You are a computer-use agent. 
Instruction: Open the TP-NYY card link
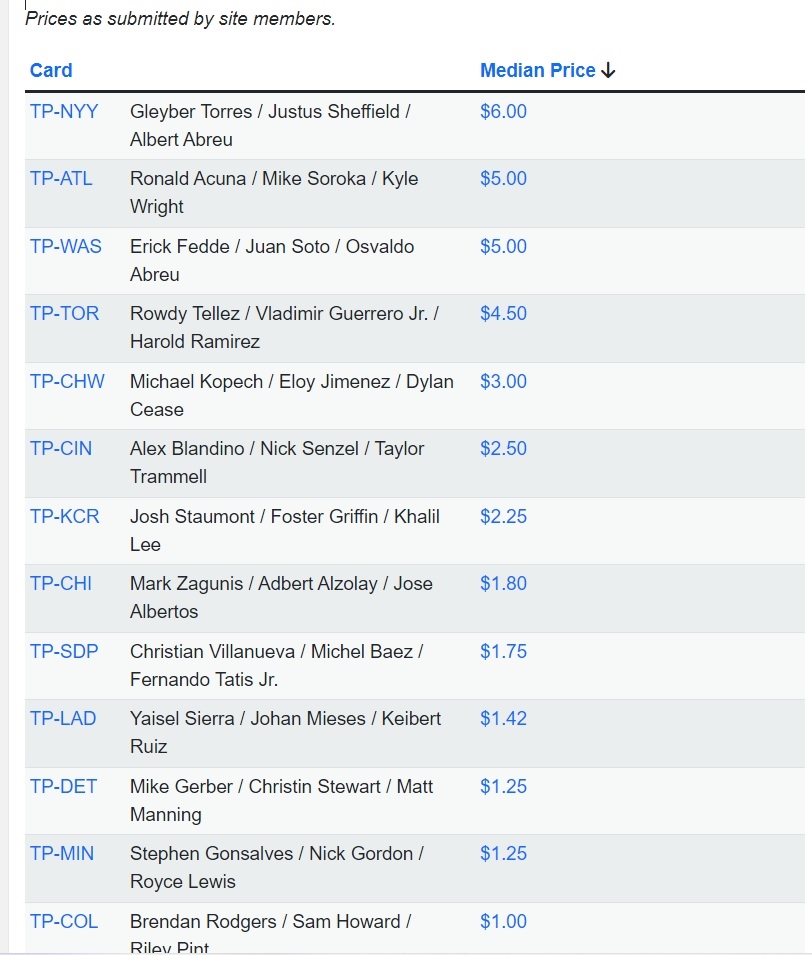click(x=64, y=111)
